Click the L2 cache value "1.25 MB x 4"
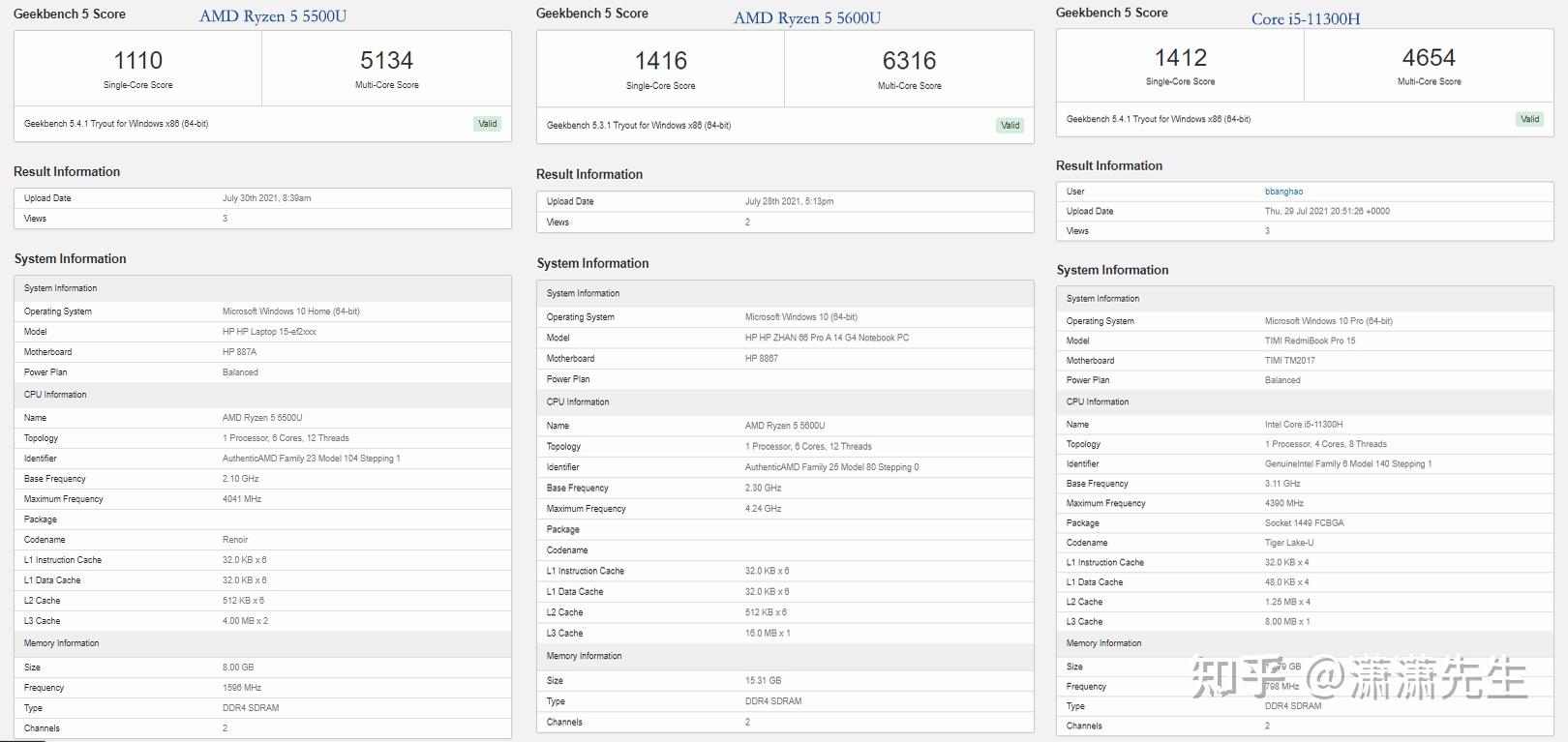Screen dimensions: 1568x742 pyautogui.click(x=1288, y=602)
